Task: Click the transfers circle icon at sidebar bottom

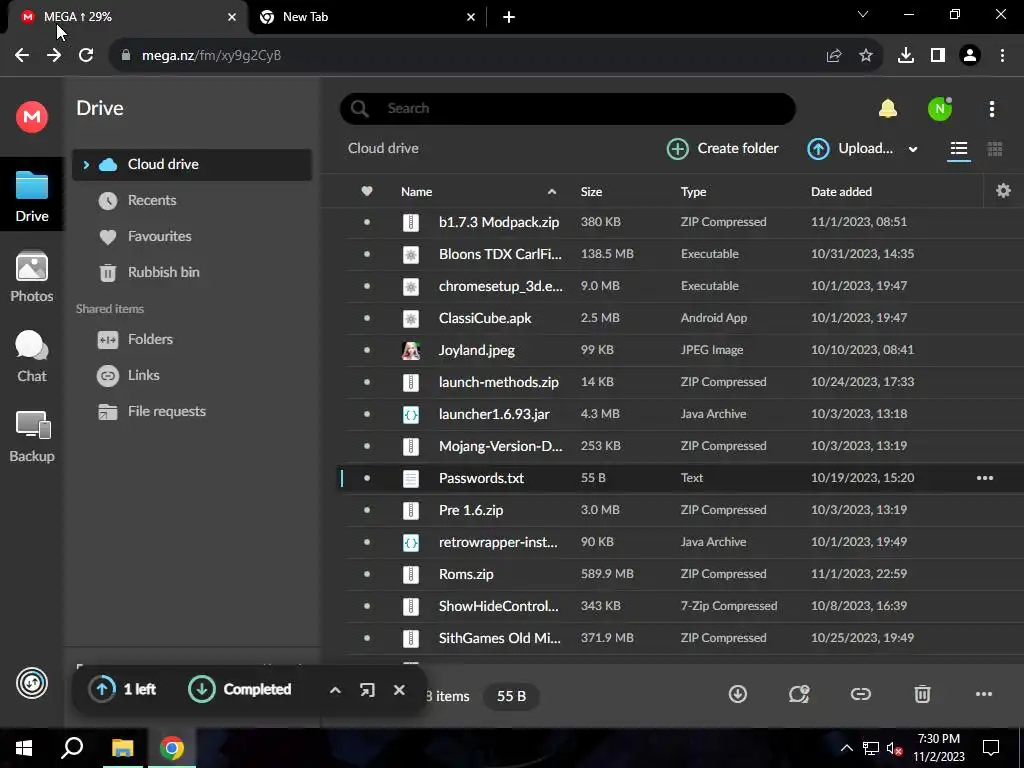Action: pos(31,683)
